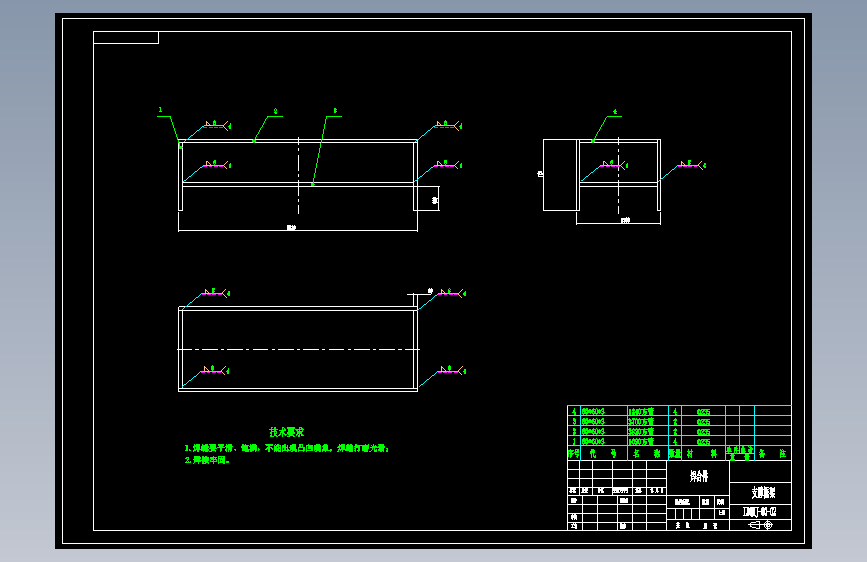Select the 备注 header in parts list
Screen dimensions: 867x562
pyautogui.click(x=772, y=454)
